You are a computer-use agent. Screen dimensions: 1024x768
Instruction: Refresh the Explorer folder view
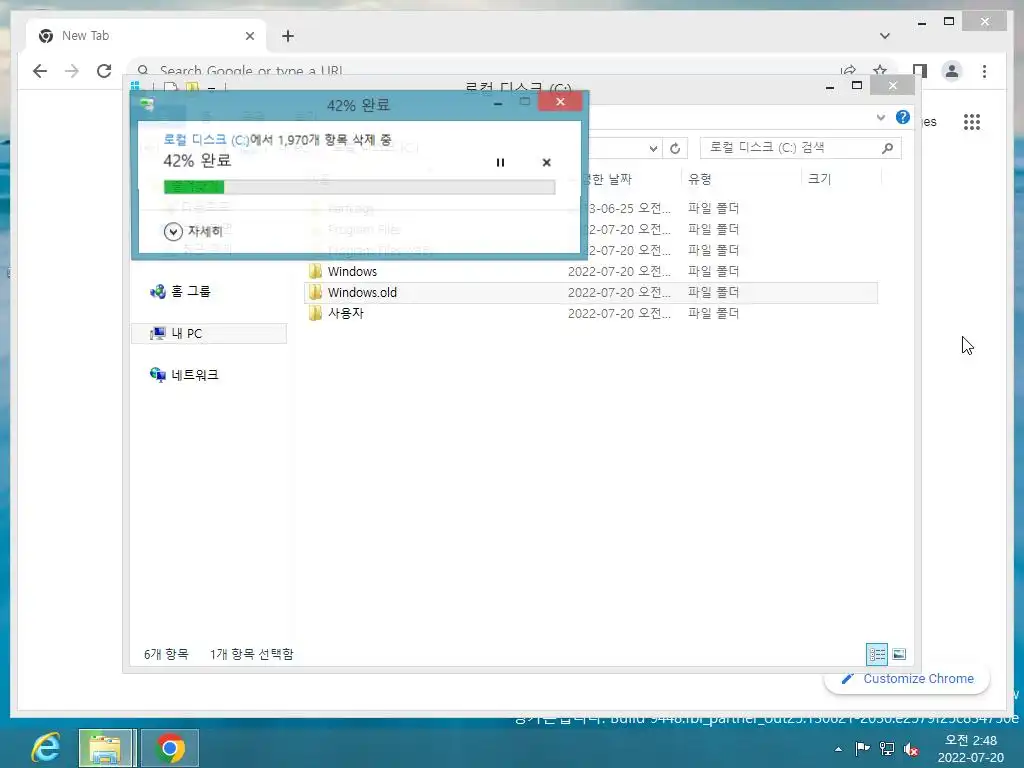pos(675,148)
